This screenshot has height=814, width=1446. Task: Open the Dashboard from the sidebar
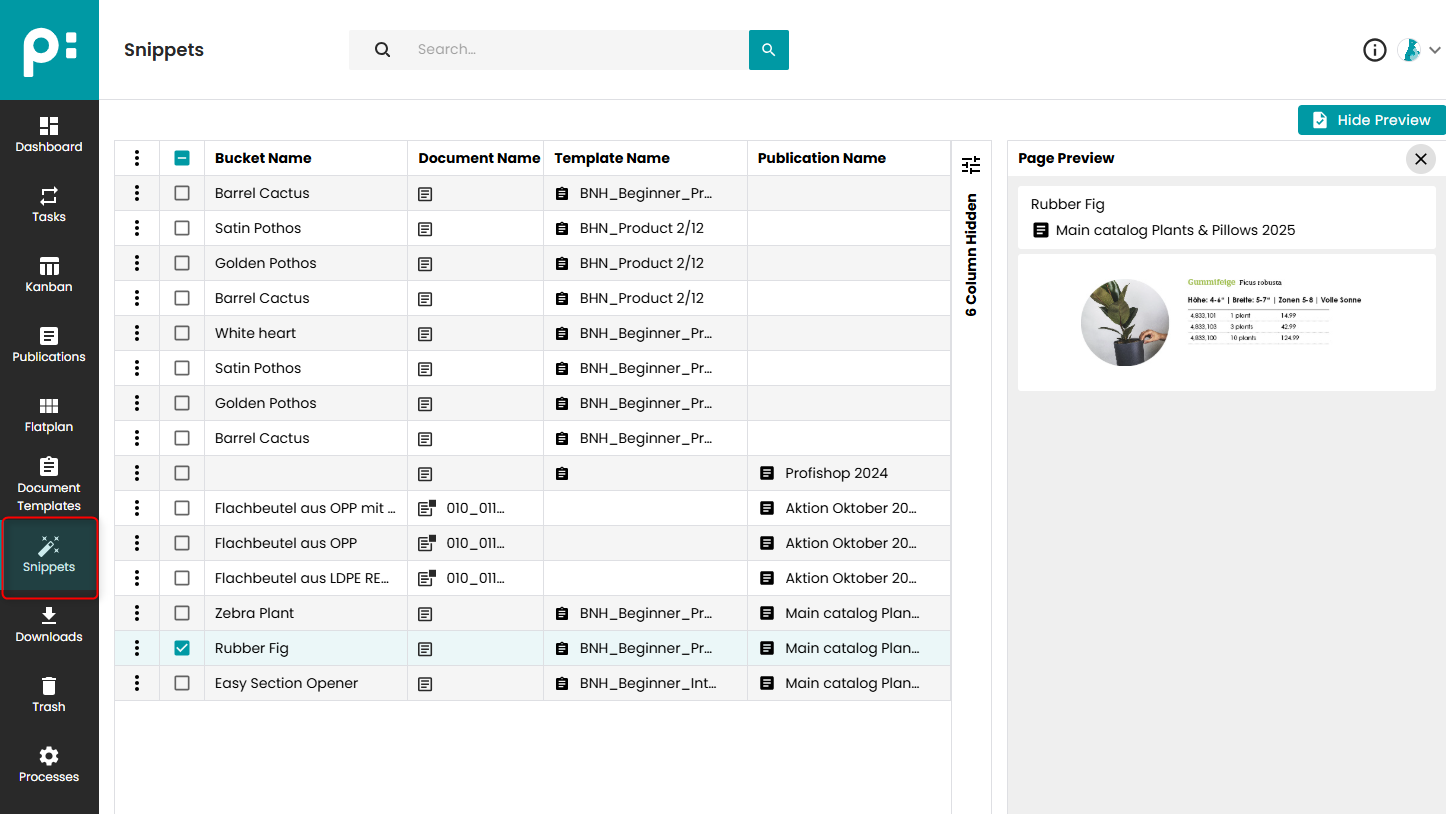tap(48, 135)
